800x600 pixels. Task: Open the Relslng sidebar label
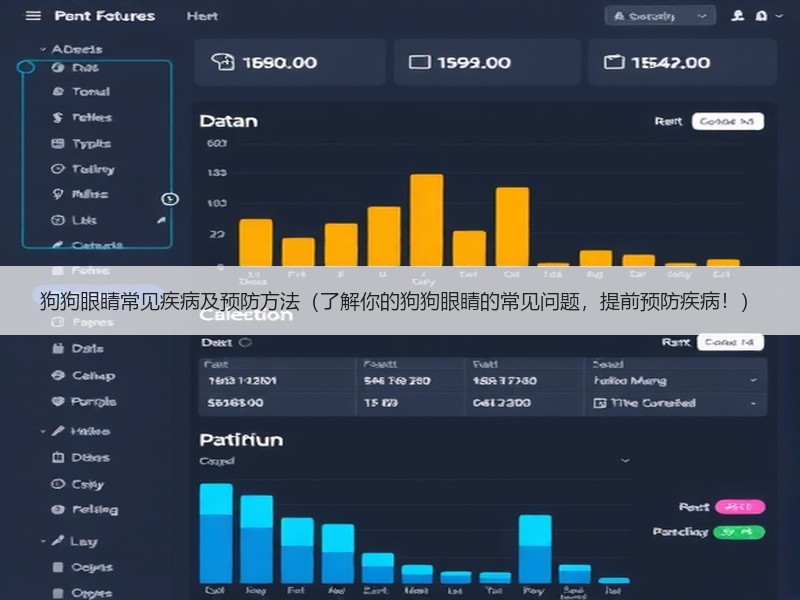pos(95,510)
